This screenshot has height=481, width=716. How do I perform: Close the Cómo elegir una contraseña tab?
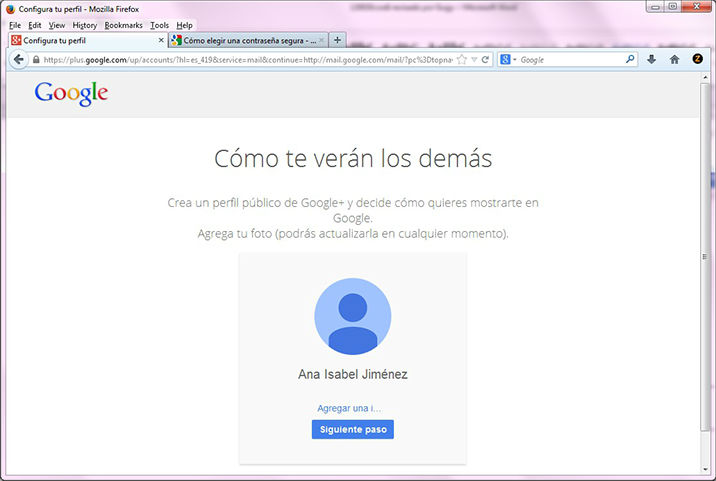321,40
